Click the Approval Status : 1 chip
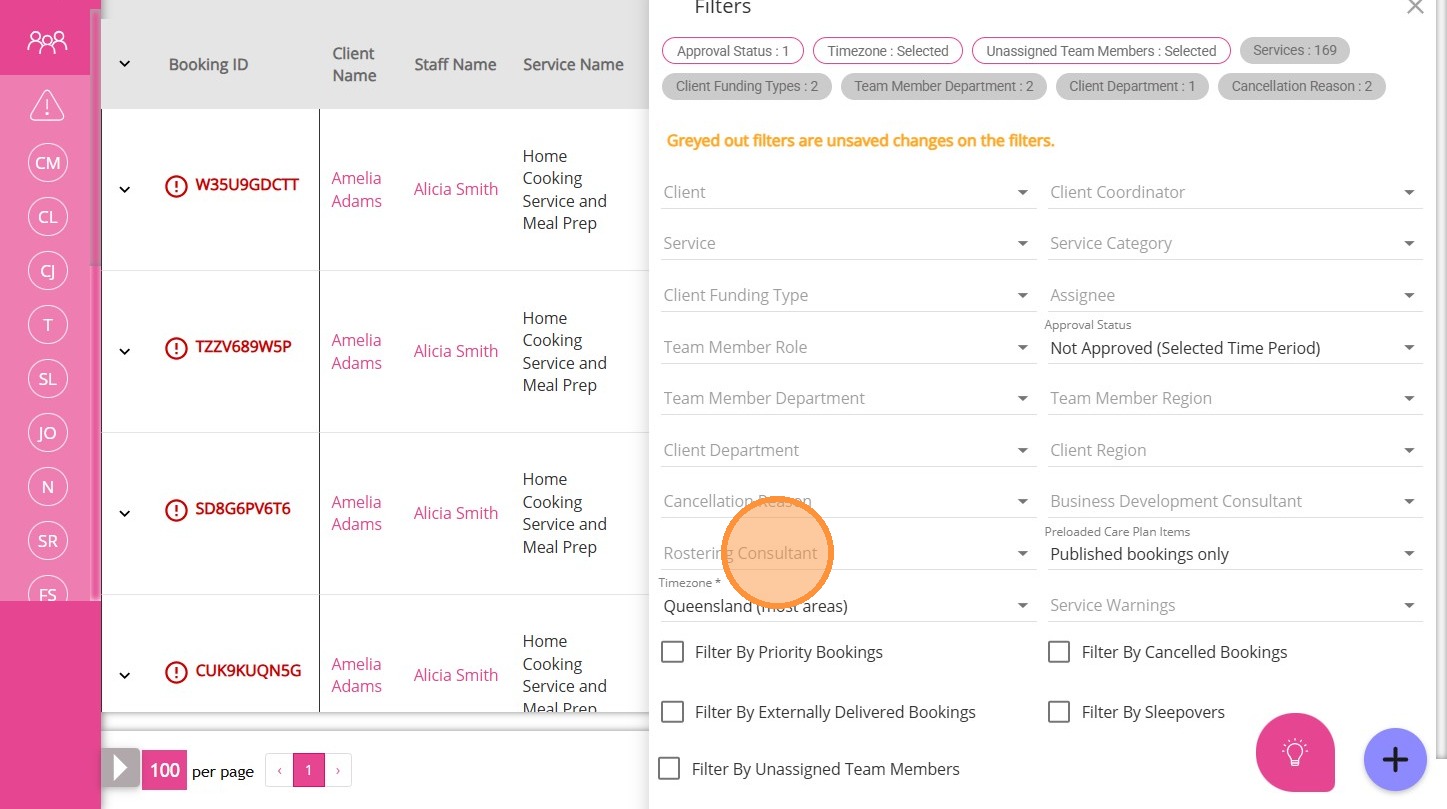 point(732,51)
